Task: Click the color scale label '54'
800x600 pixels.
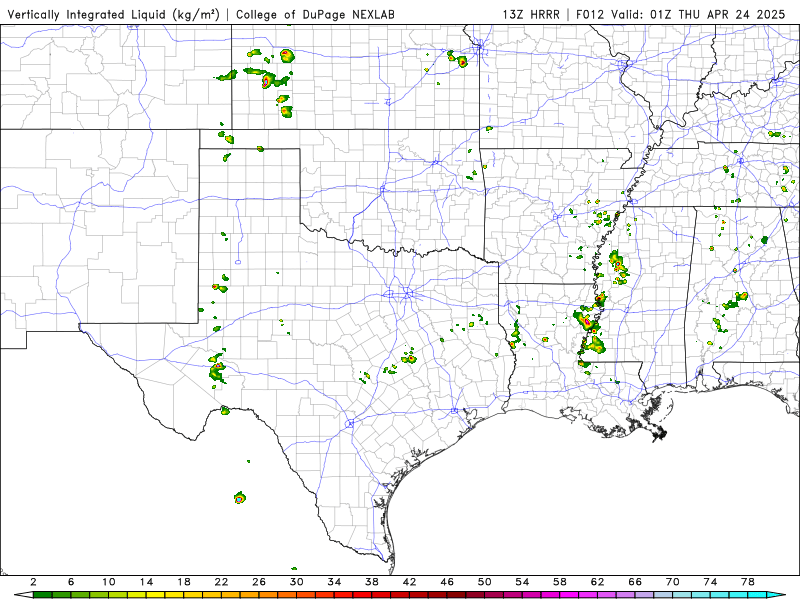Action: 522,582
